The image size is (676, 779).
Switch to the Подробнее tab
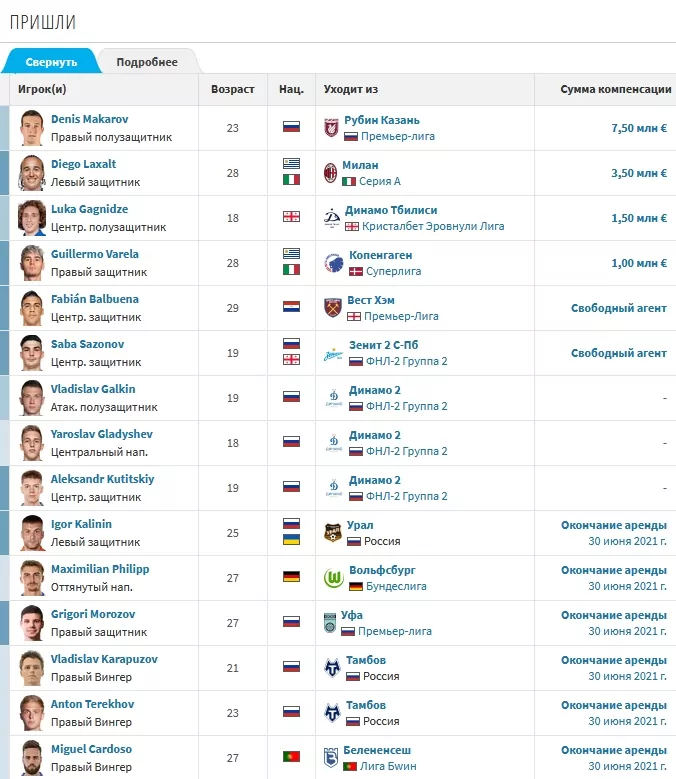(x=147, y=62)
